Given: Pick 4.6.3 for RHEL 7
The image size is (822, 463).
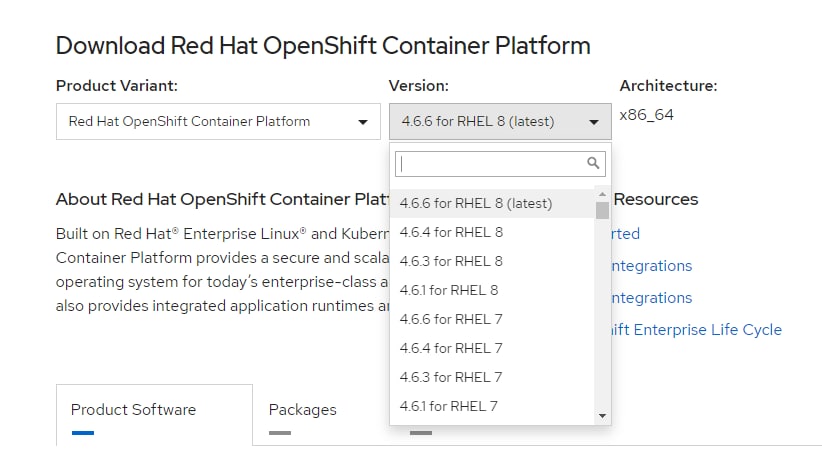Looking at the screenshot, I should tap(492, 377).
